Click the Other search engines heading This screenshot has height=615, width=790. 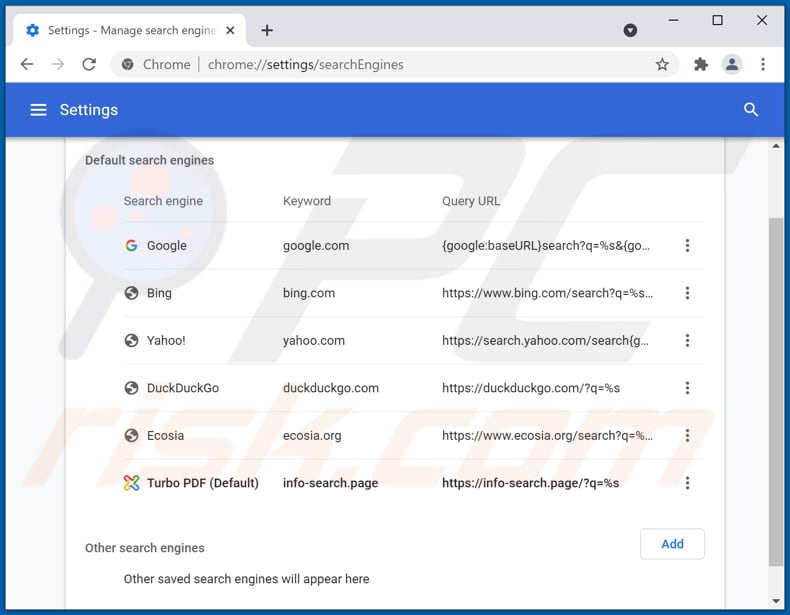click(x=145, y=548)
